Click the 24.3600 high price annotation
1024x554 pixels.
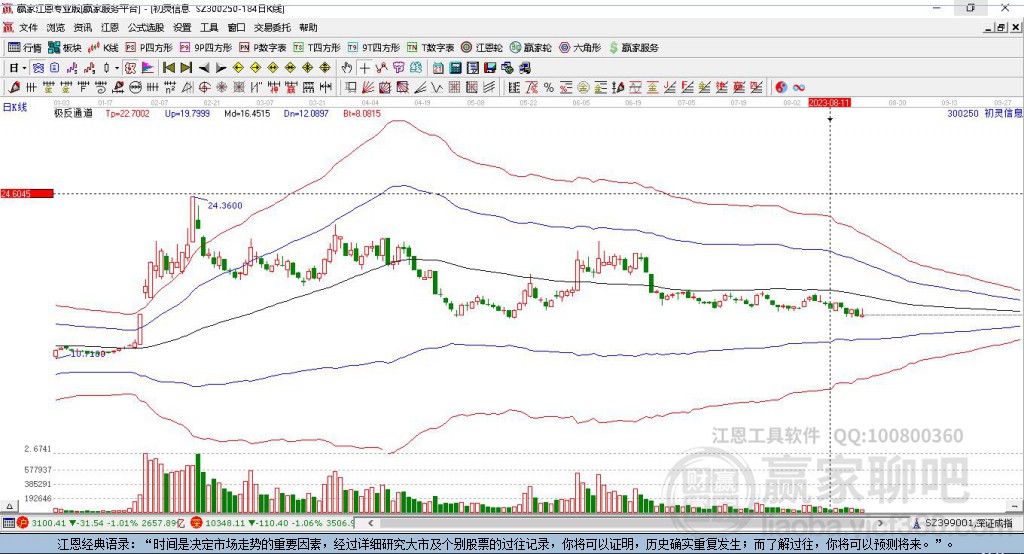225,205
